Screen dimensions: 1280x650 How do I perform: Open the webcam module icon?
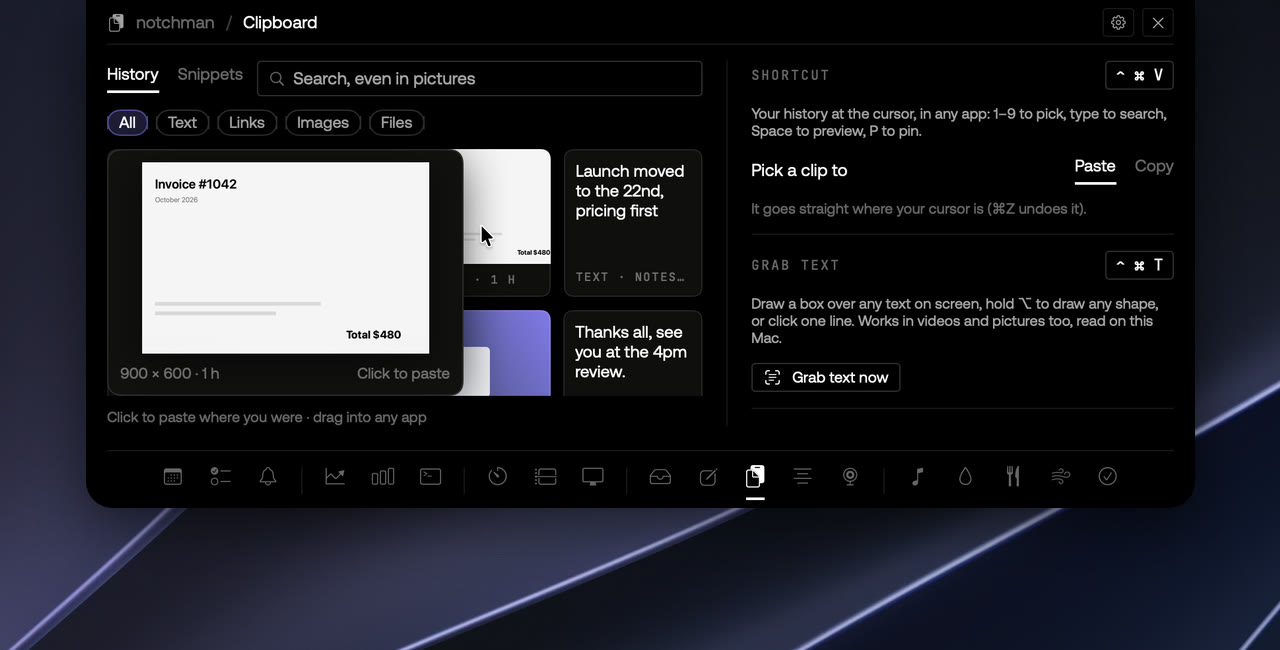tap(850, 477)
